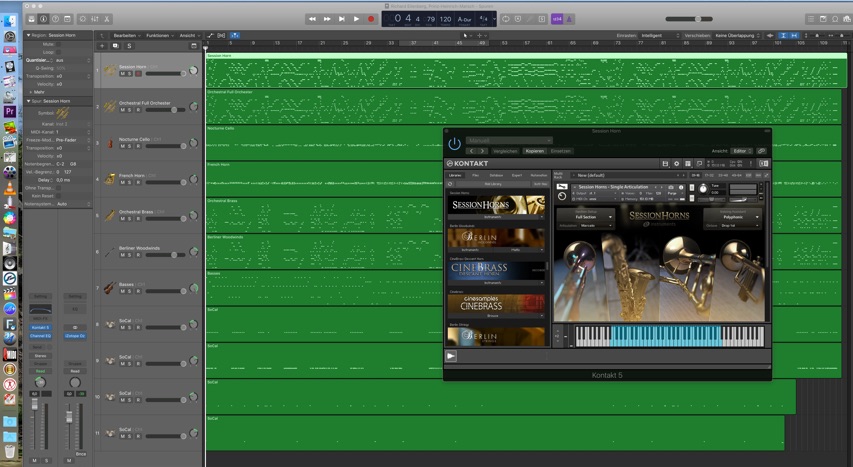Switch to Kontakt Database tab

point(496,175)
